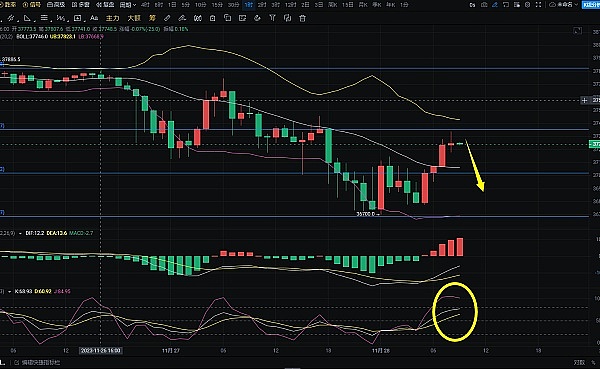This screenshot has height=369, width=600.
Task: Toggle the % percent scale button
Action: (x=594, y=362)
